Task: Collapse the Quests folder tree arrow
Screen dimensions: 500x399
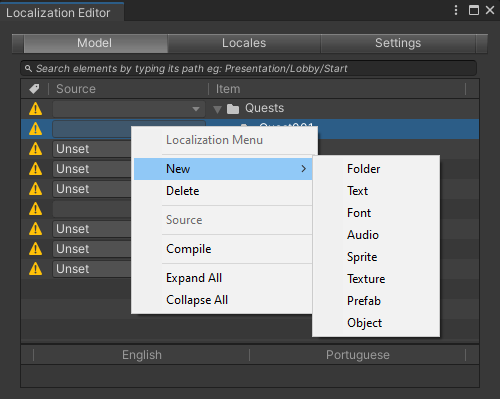Action: [217, 109]
